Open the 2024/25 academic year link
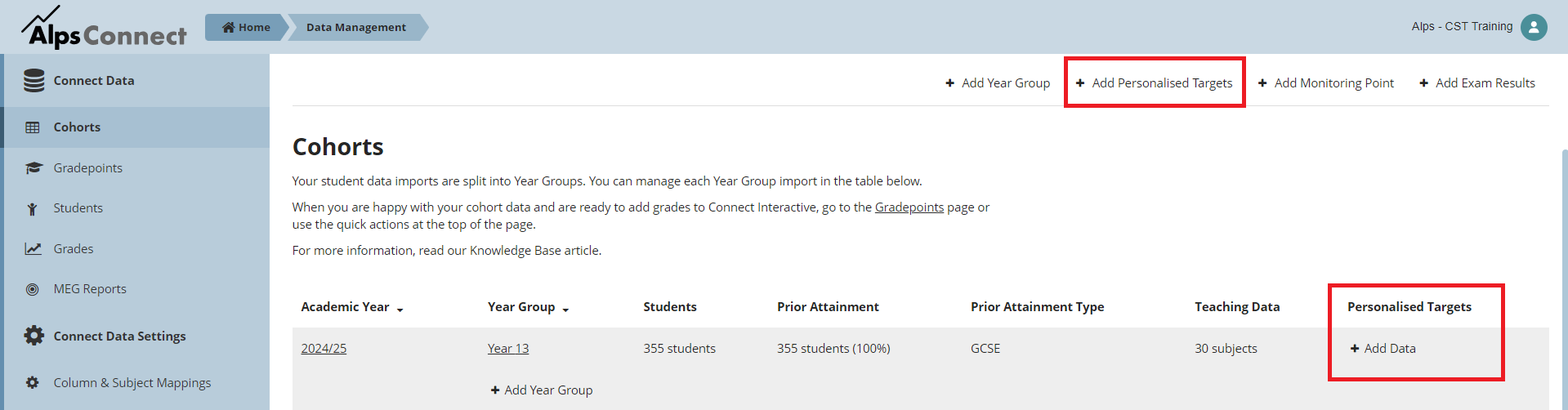 click(324, 348)
